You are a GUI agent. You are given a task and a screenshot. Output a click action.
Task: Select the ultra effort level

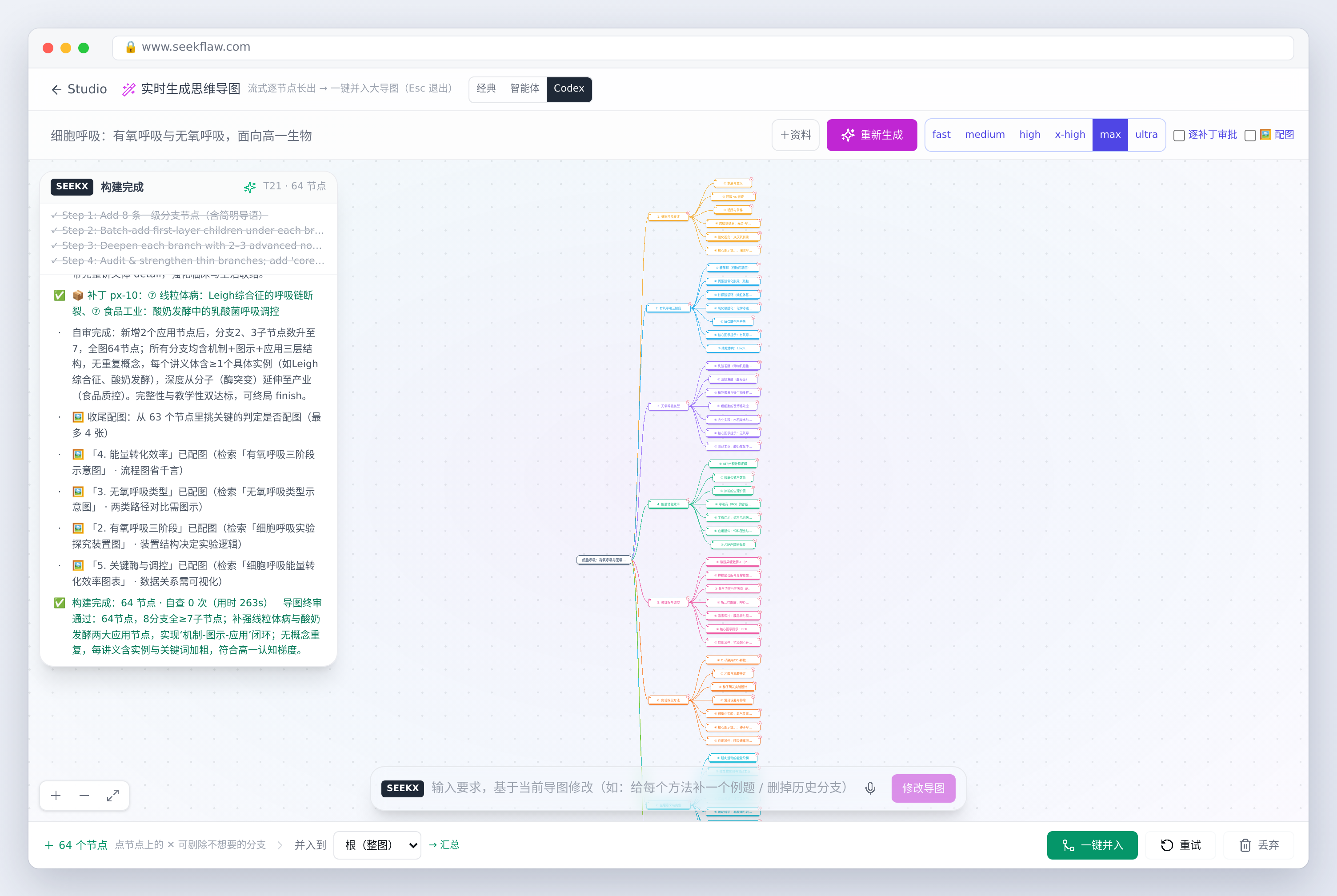point(1146,135)
